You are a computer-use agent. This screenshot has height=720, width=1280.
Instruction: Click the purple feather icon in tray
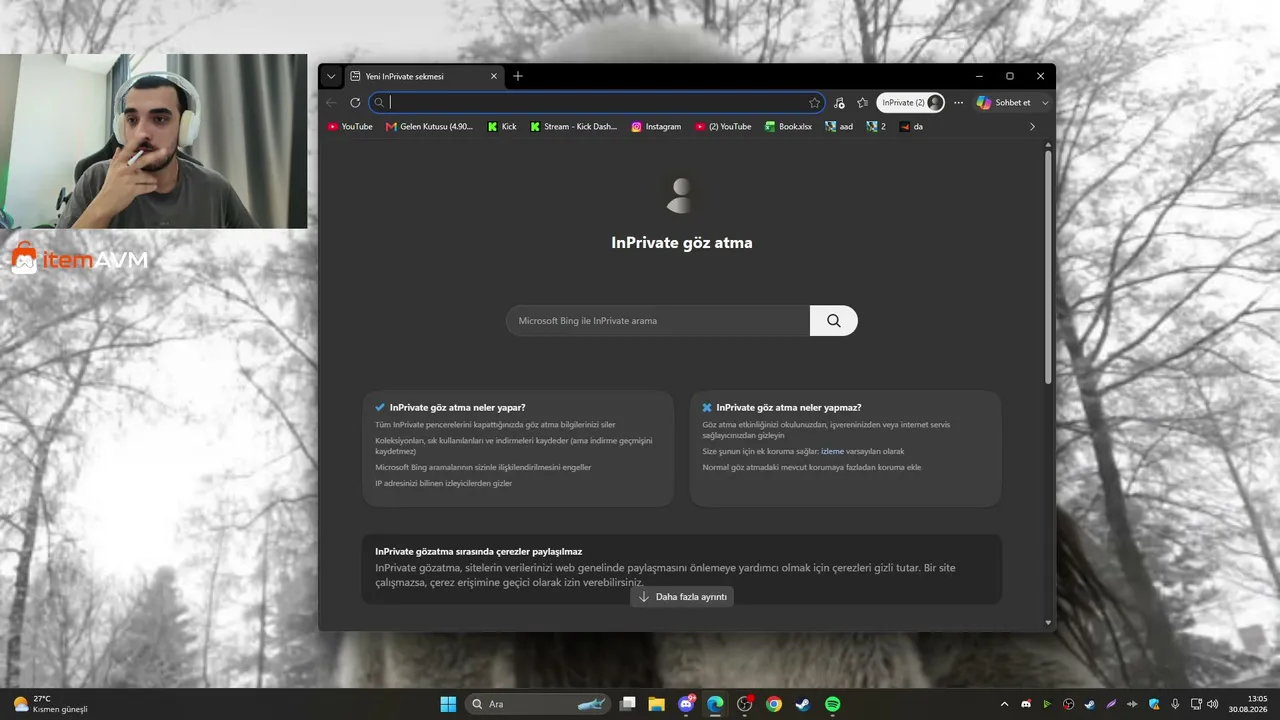pyautogui.click(x=1111, y=704)
